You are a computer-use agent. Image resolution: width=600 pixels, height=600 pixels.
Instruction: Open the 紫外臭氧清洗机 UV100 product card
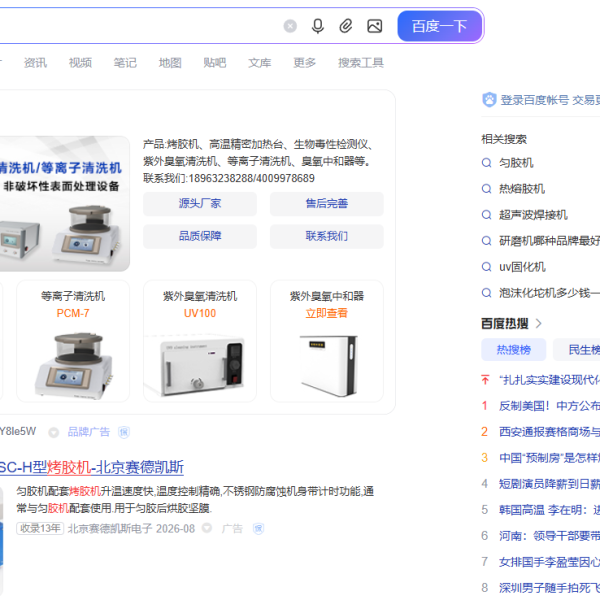[200, 341]
